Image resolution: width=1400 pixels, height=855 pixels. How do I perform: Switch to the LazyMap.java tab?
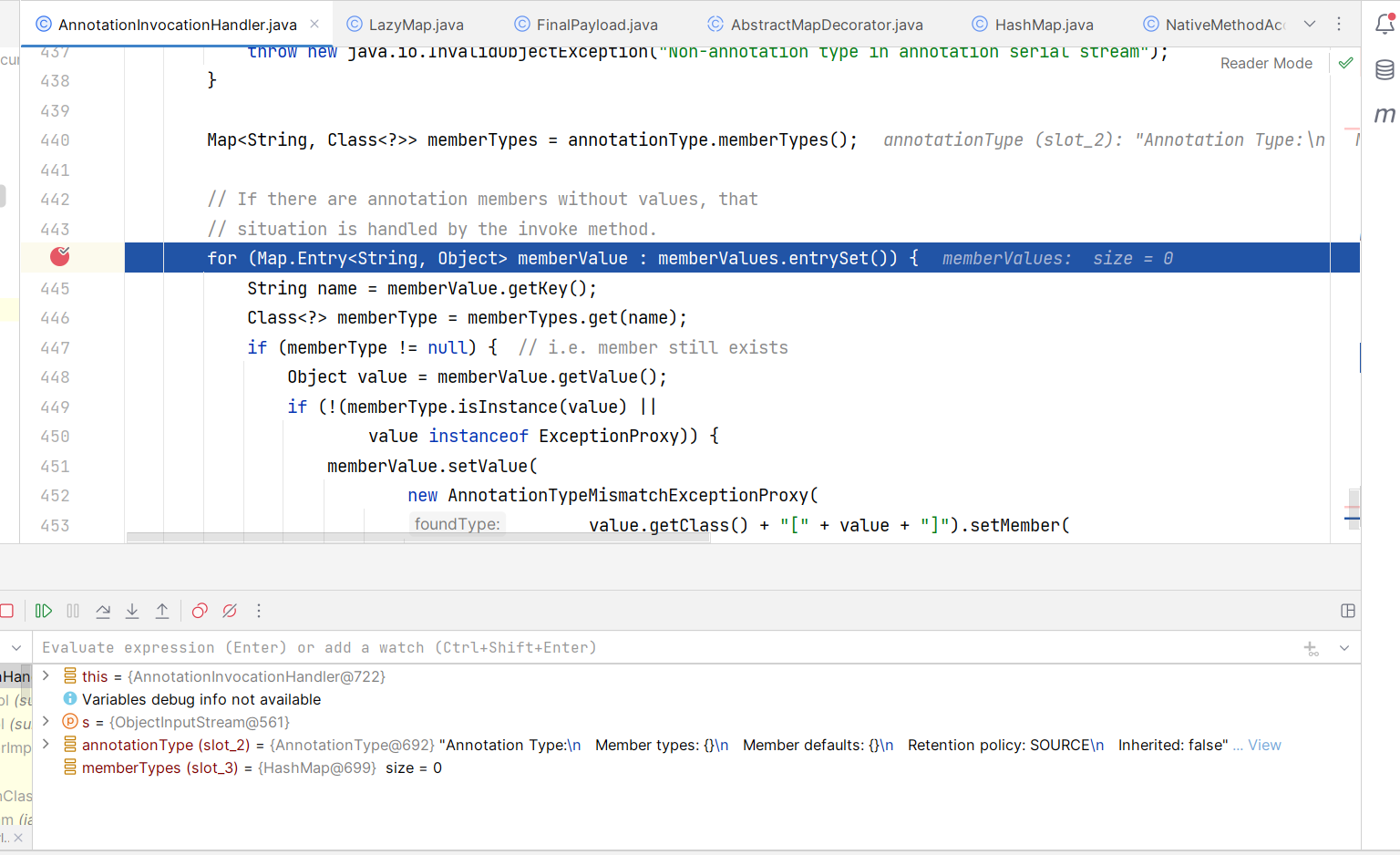[x=416, y=25]
